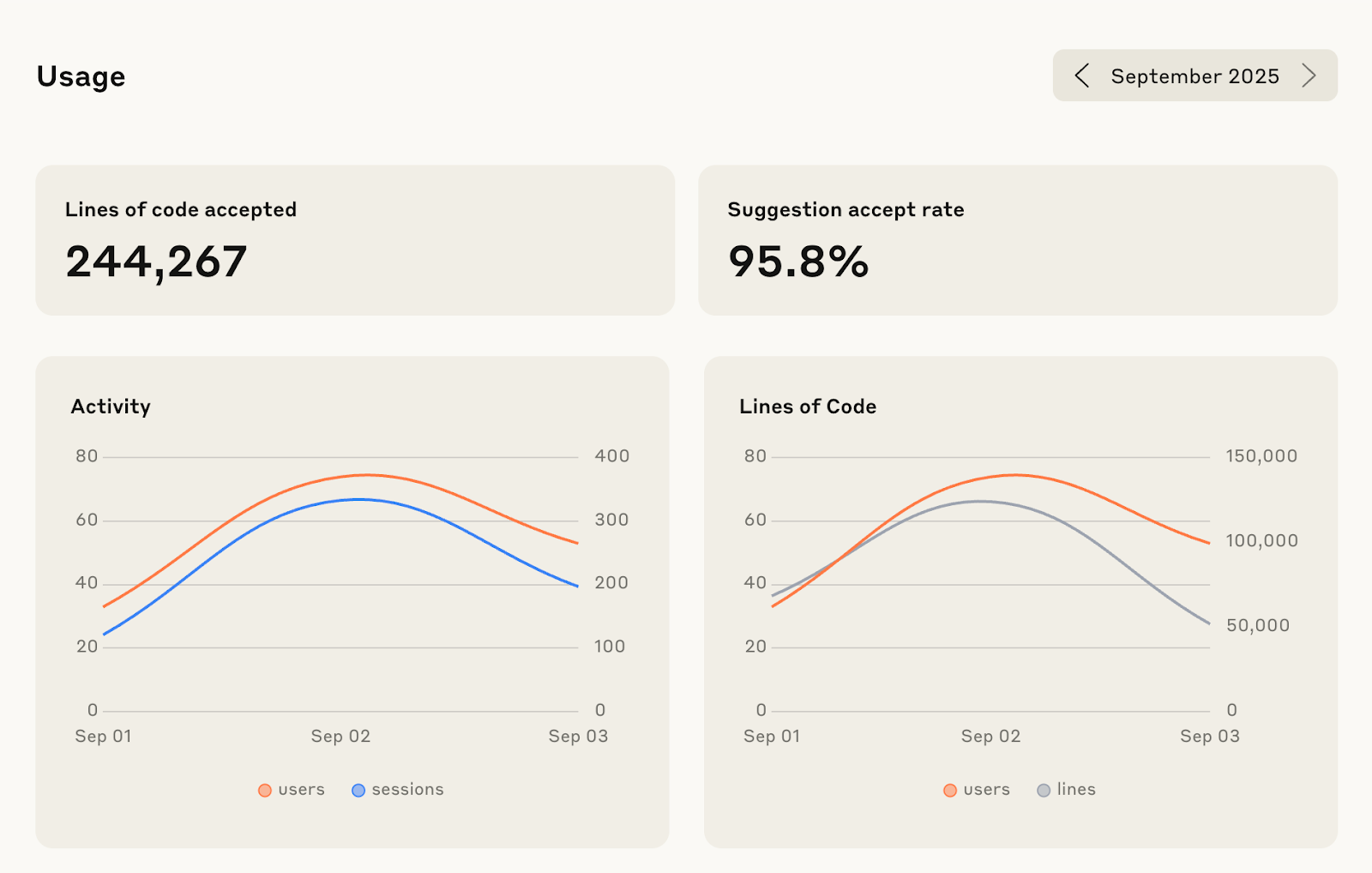1372x873 pixels.
Task: Click the sessions legend dot on Activity chart
Action: click(358, 790)
